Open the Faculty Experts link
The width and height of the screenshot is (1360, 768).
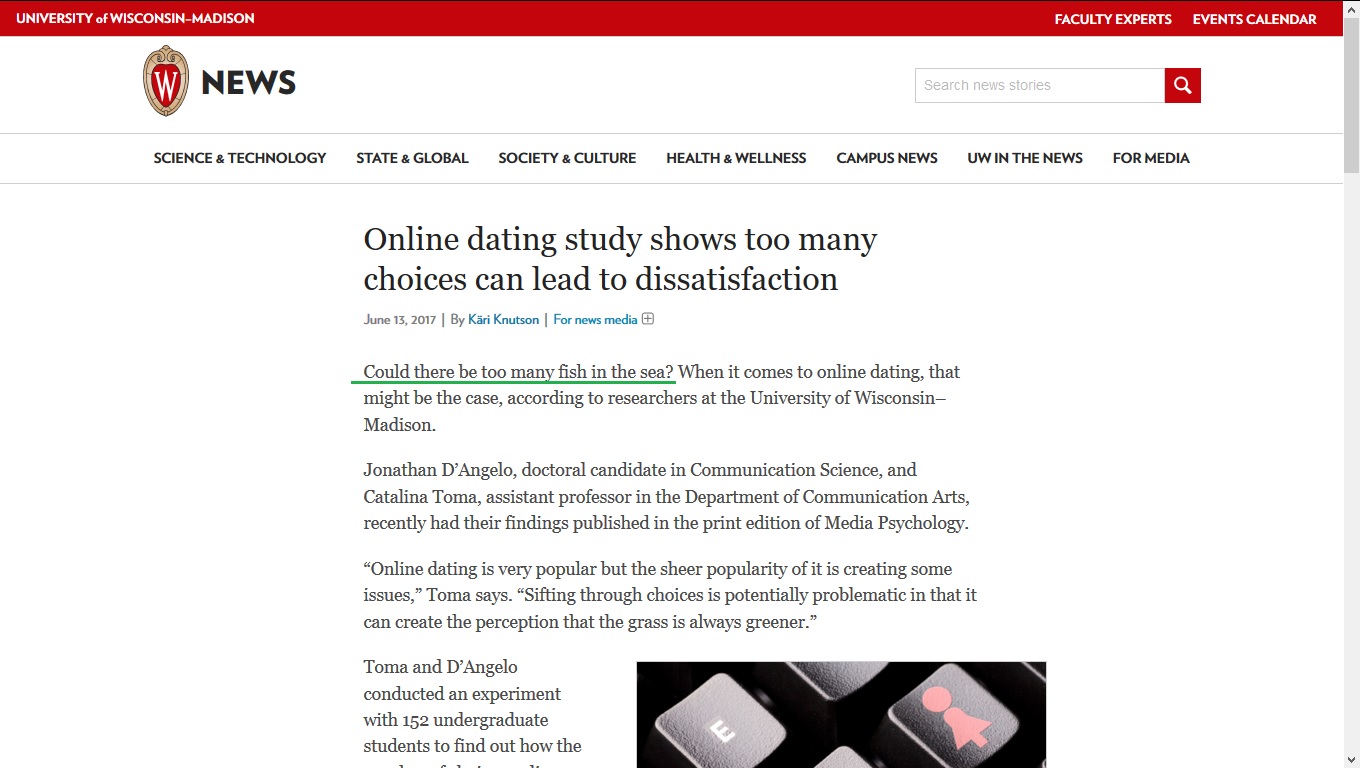[1113, 19]
